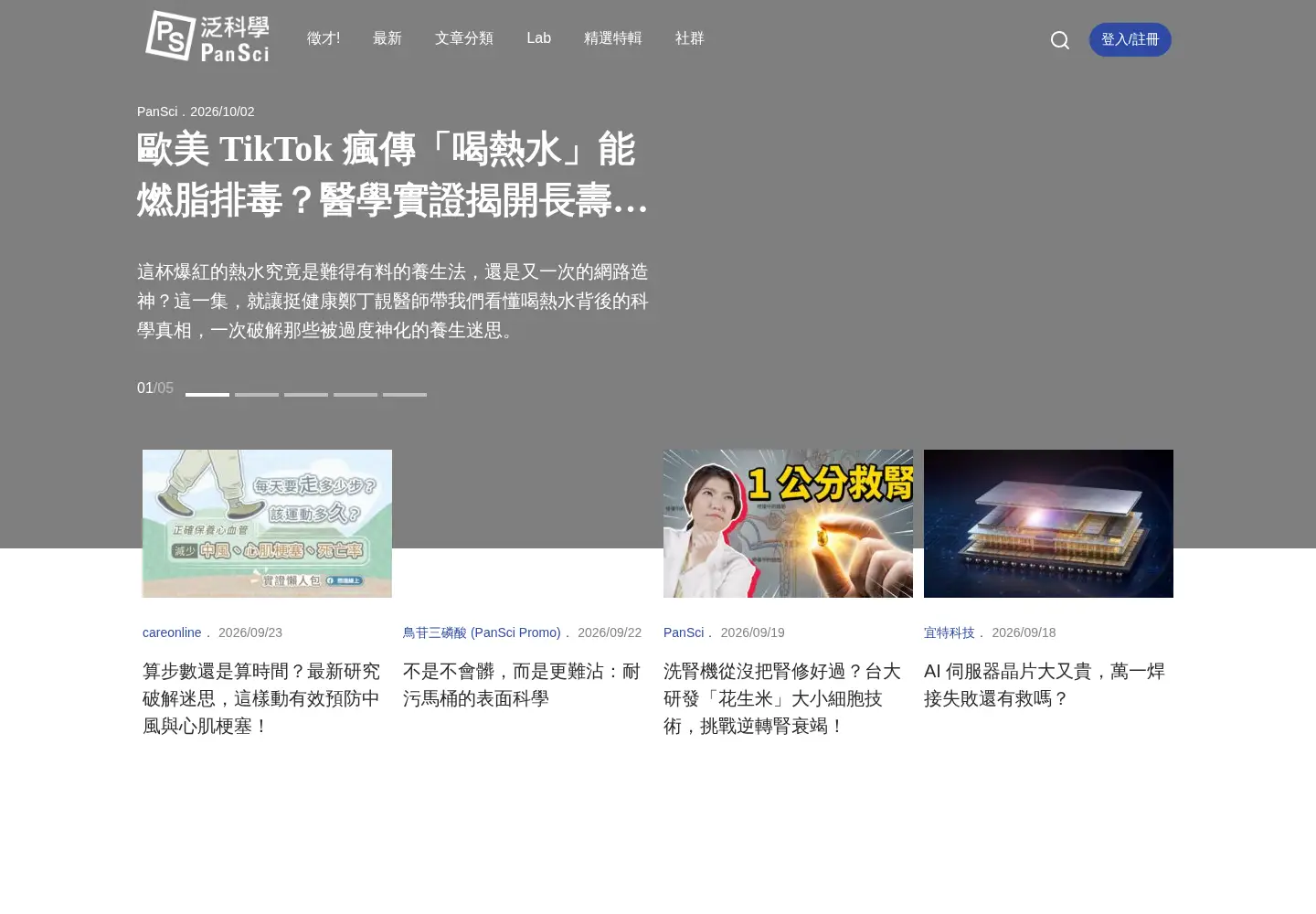
Task: Select the fourth carousel slide indicator
Action: [x=356, y=395]
